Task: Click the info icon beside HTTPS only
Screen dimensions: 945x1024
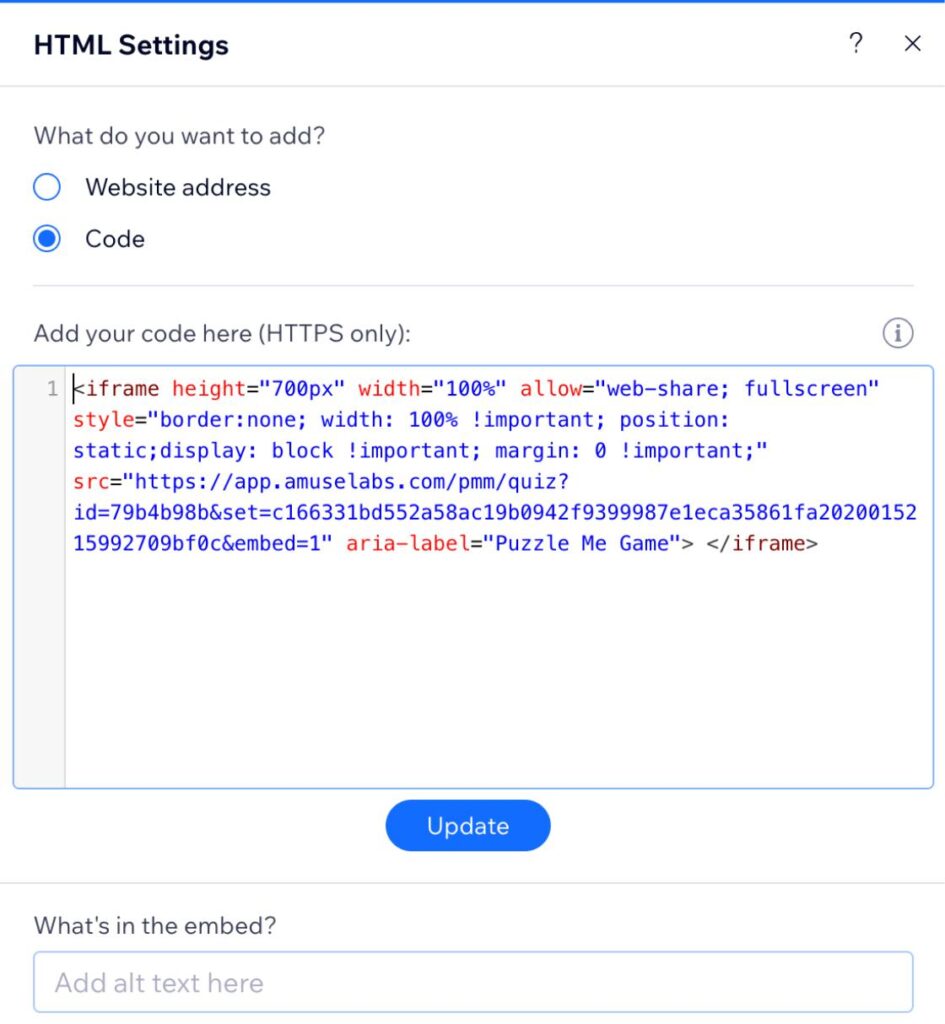Action: tap(897, 334)
